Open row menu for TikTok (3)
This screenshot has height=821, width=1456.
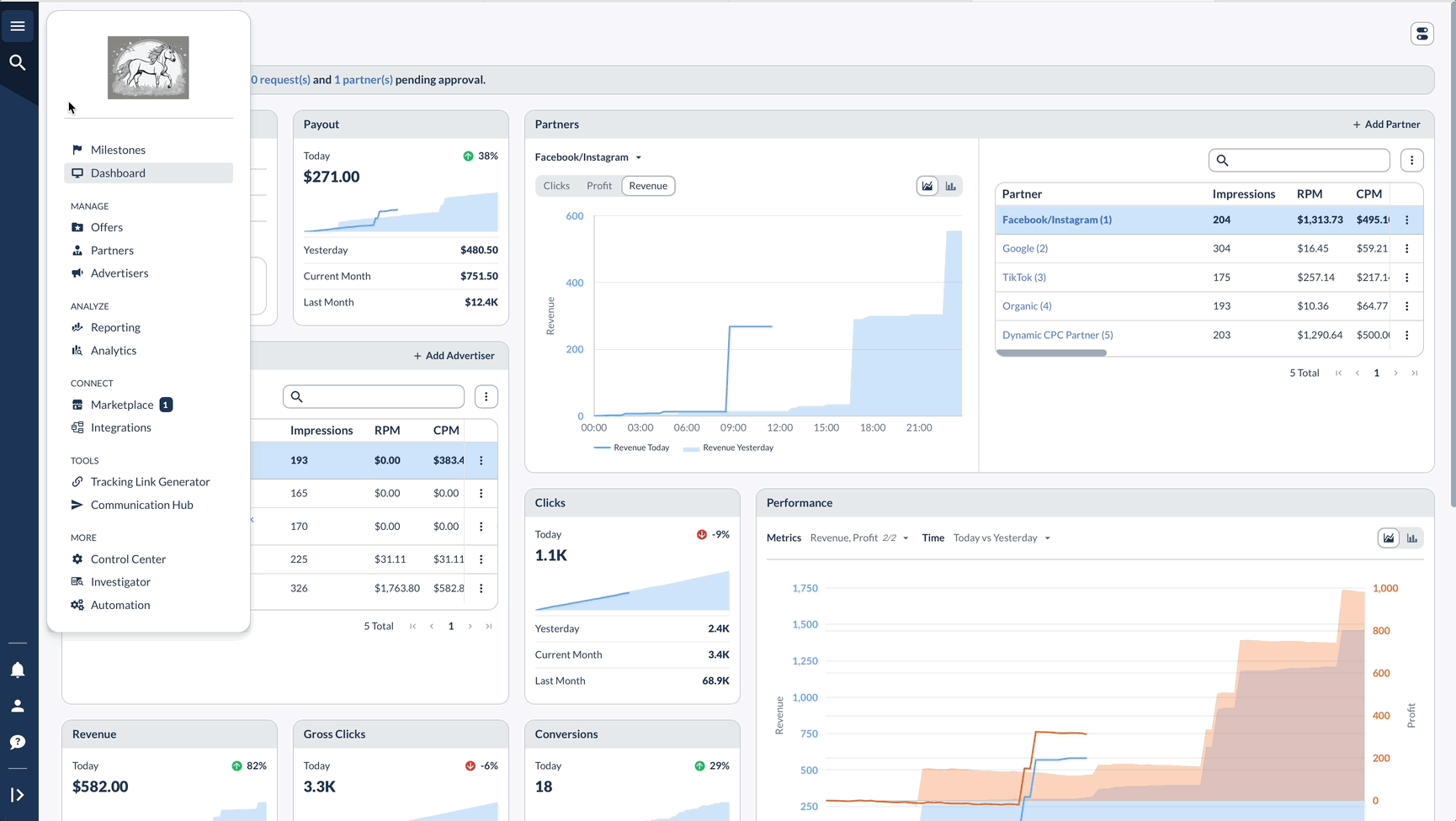tap(1407, 277)
